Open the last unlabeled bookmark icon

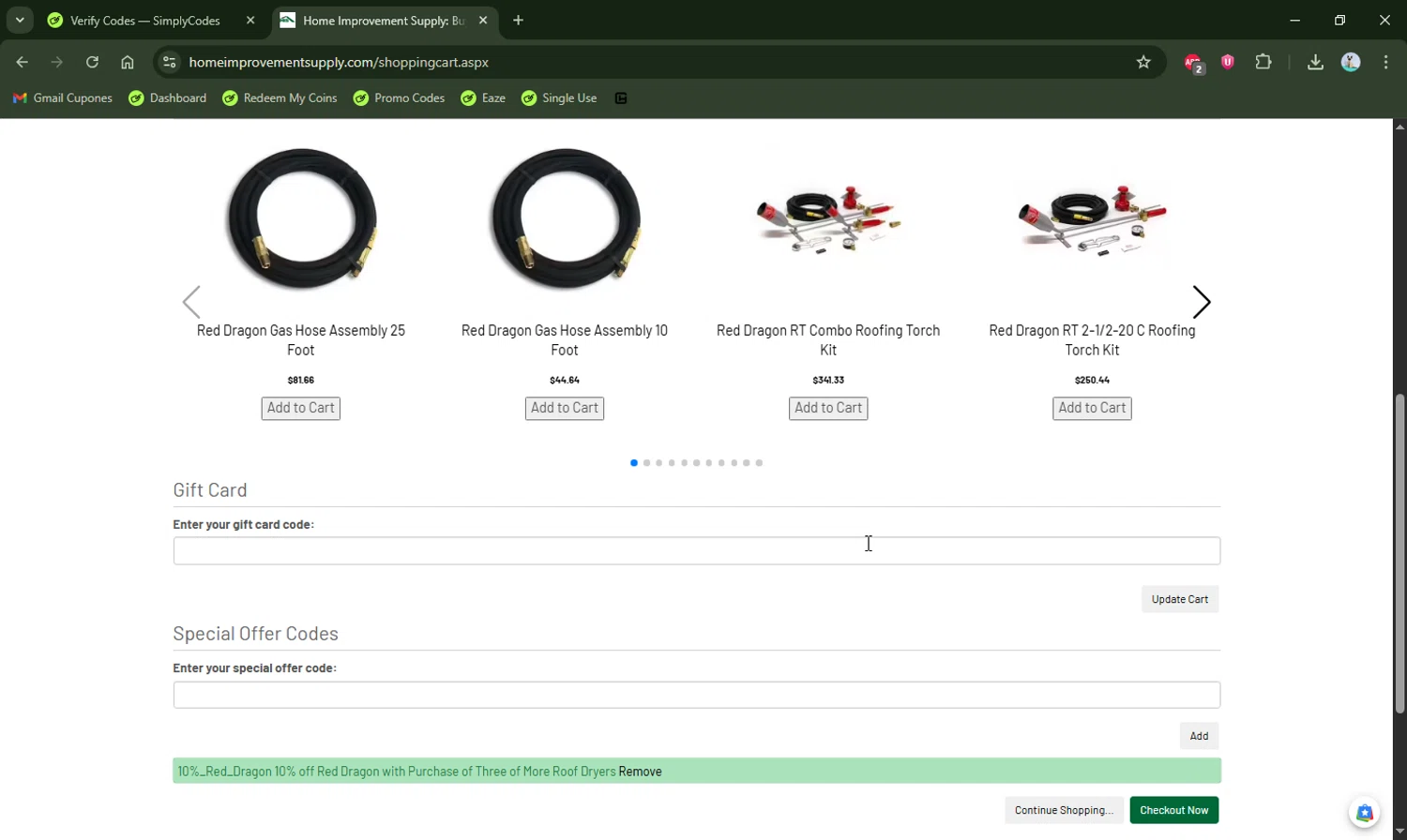(621, 97)
